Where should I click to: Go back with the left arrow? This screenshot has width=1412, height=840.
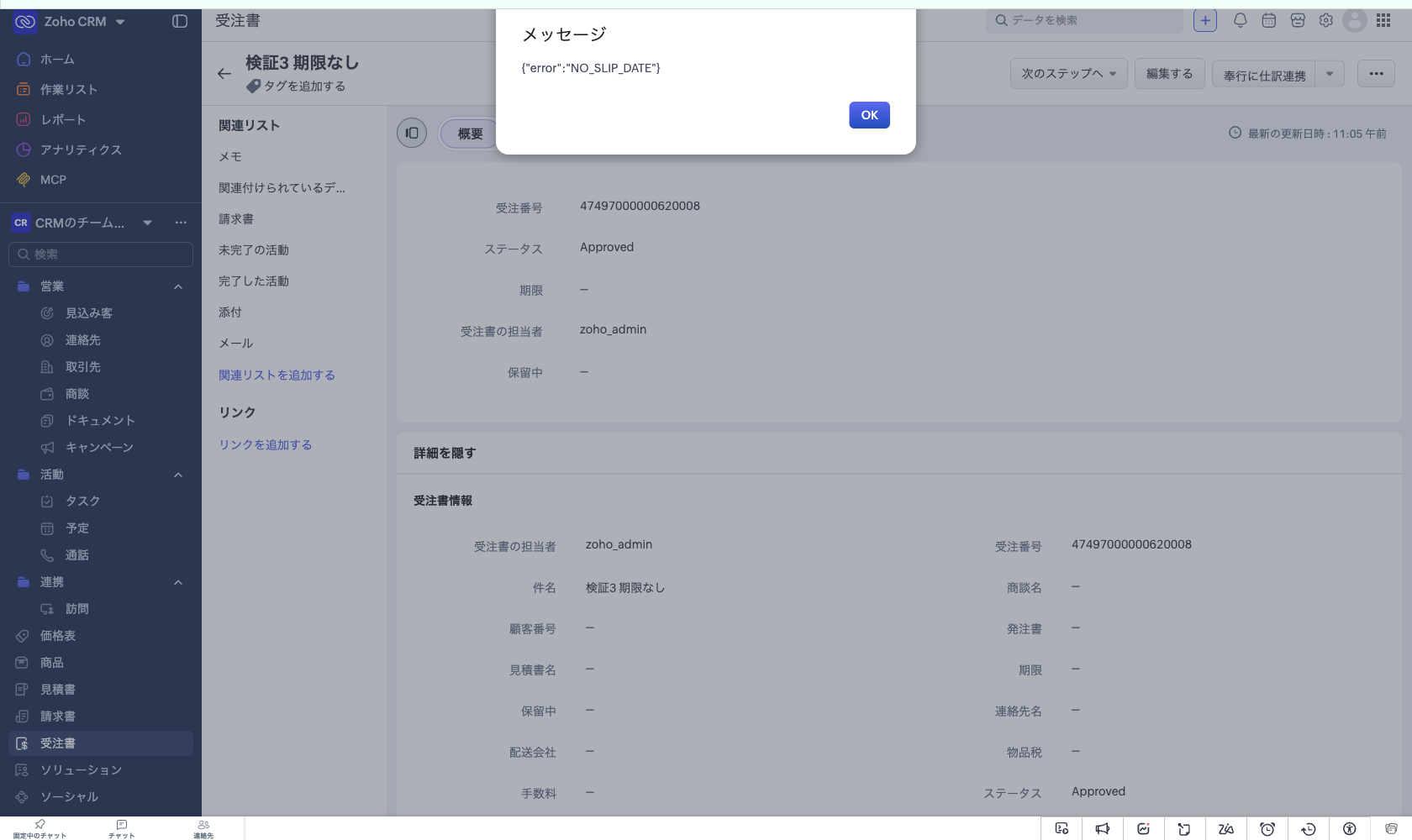[224, 74]
